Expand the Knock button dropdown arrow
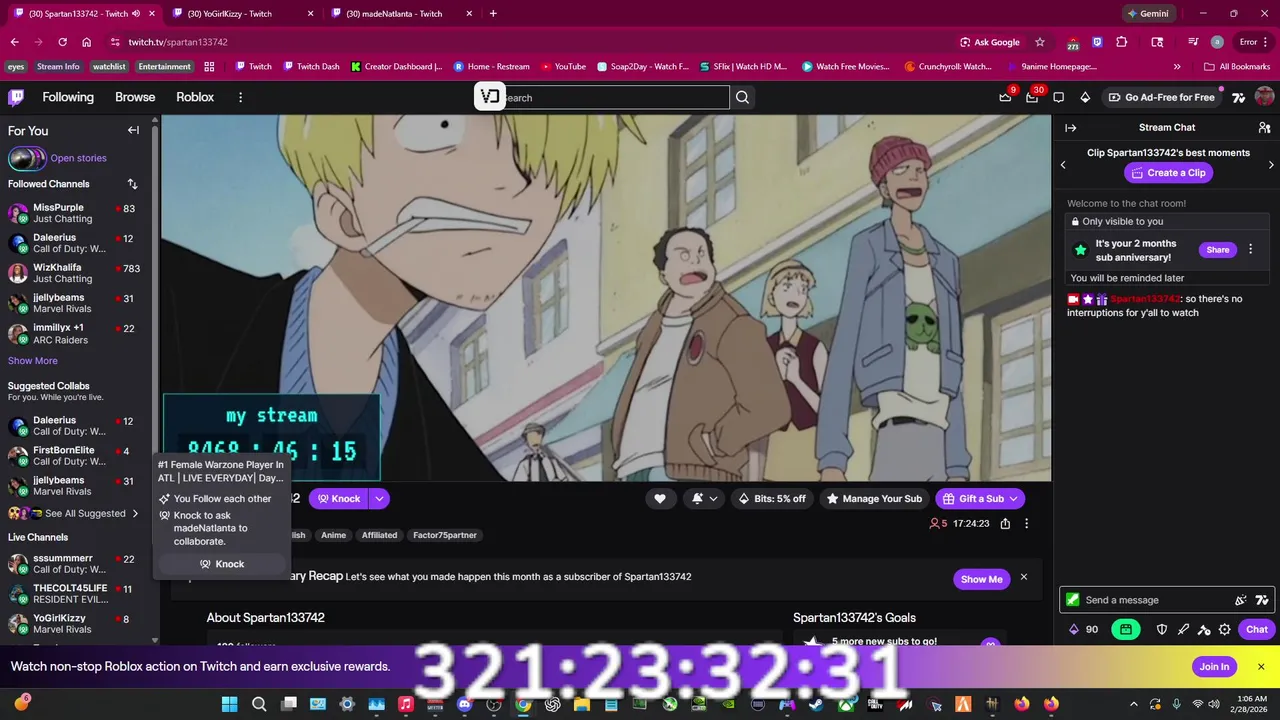1280x720 pixels. (x=379, y=498)
